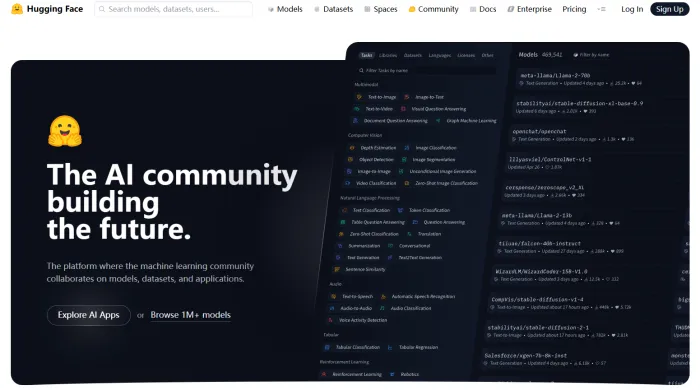Click the Automatic Speech Recognition task icon
This screenshot has height=390, width=700.
[383, 296]
